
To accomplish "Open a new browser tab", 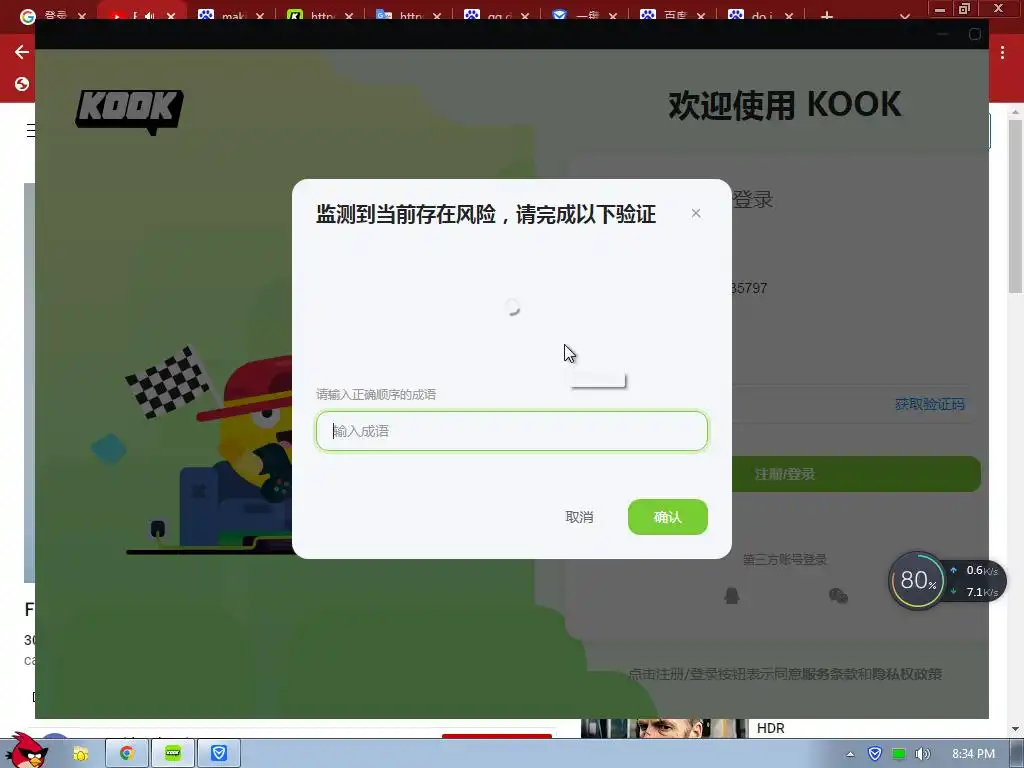I will [827, 16].
